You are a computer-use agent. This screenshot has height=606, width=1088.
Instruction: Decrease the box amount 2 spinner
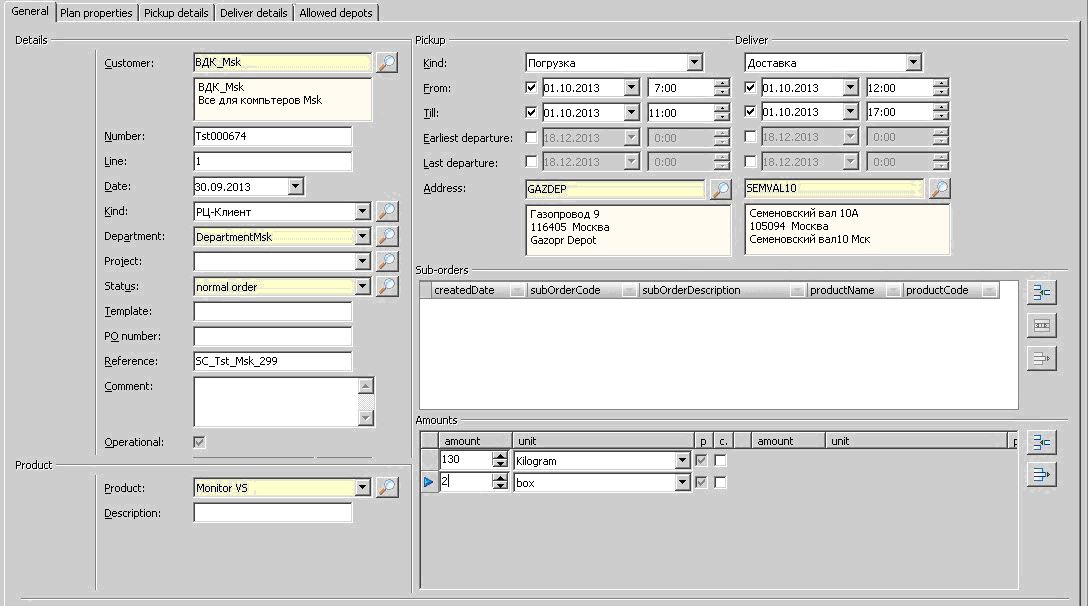click(500, 486)
